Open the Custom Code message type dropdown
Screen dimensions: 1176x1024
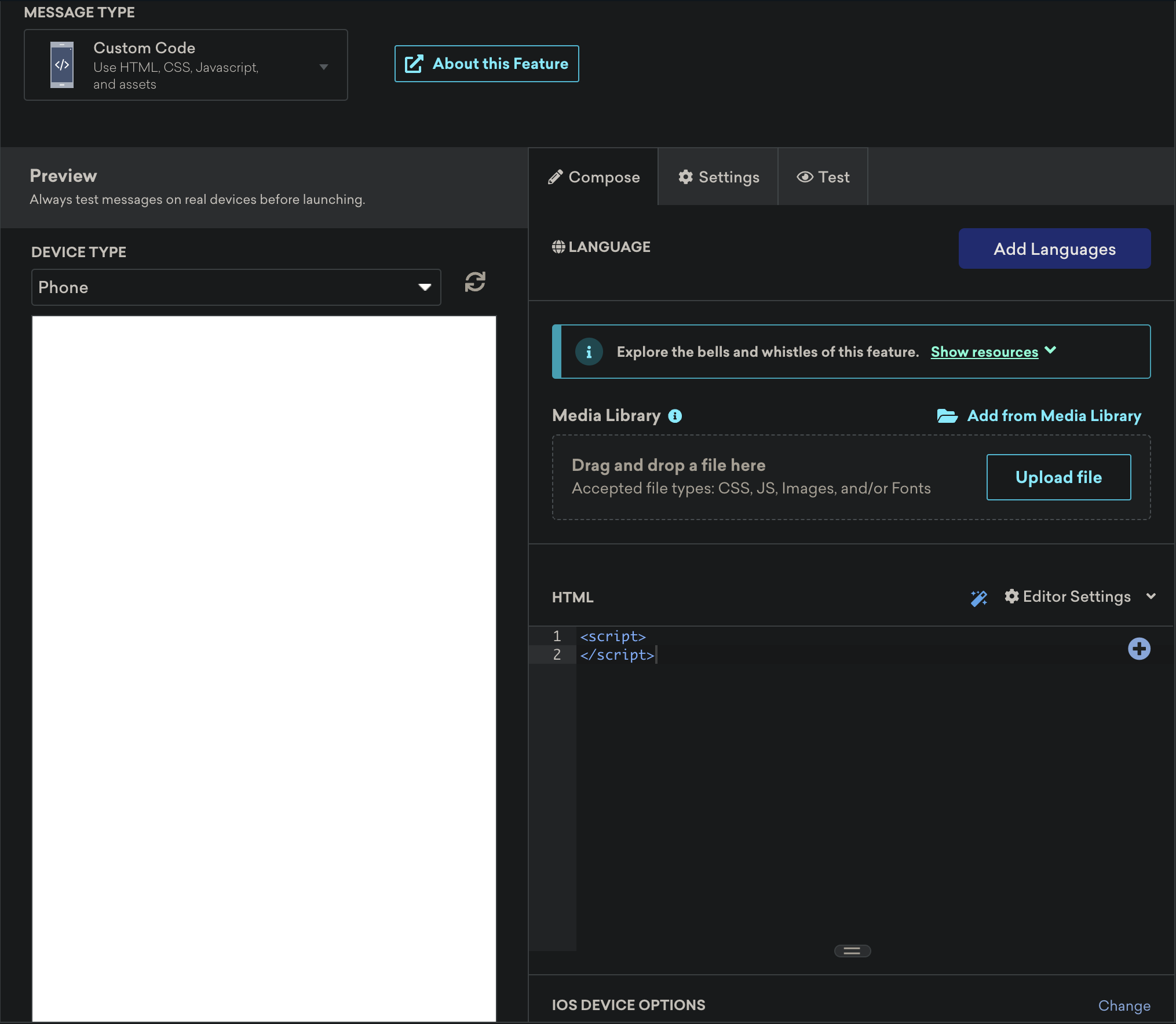tap(323, 65)
